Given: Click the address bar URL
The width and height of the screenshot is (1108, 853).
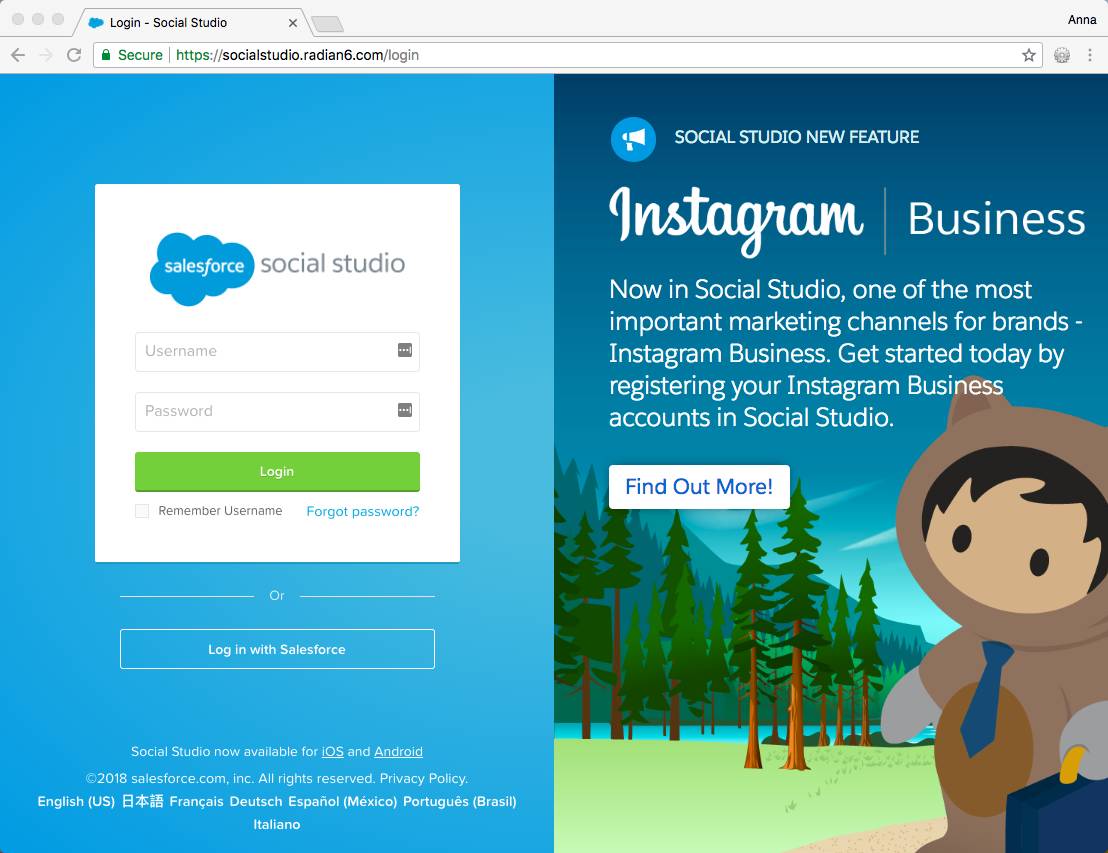Looking at the screenshot, I should 297,55.
